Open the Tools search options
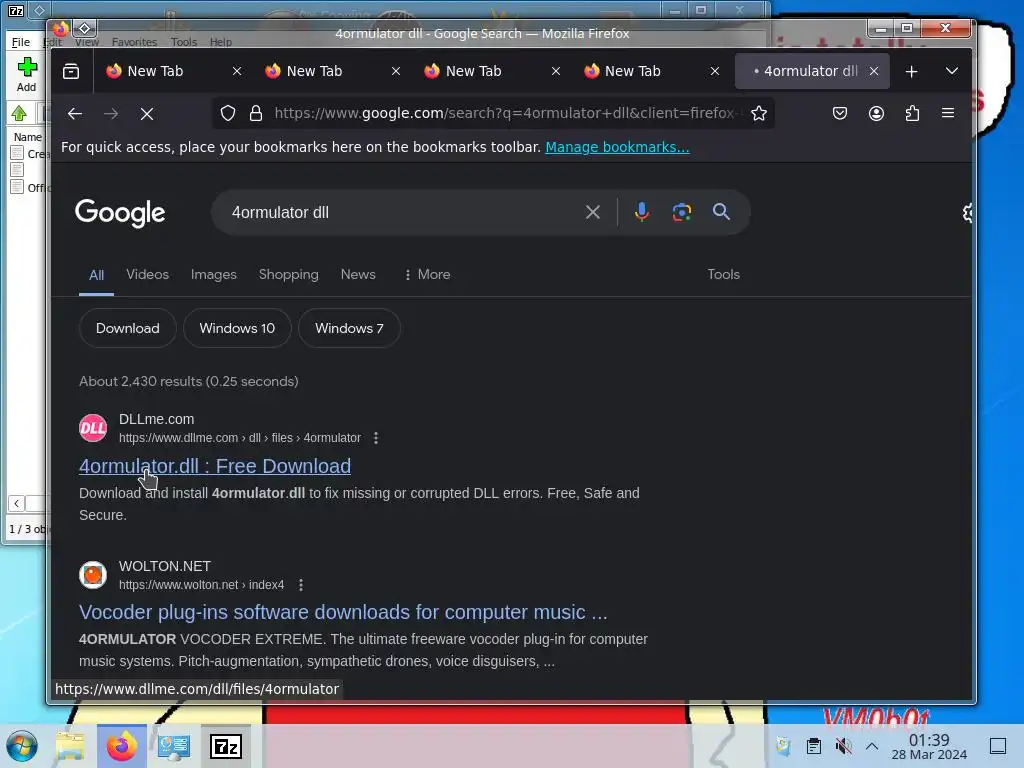1024x768 pixels. pyautogui.click(x=723, y=274)
